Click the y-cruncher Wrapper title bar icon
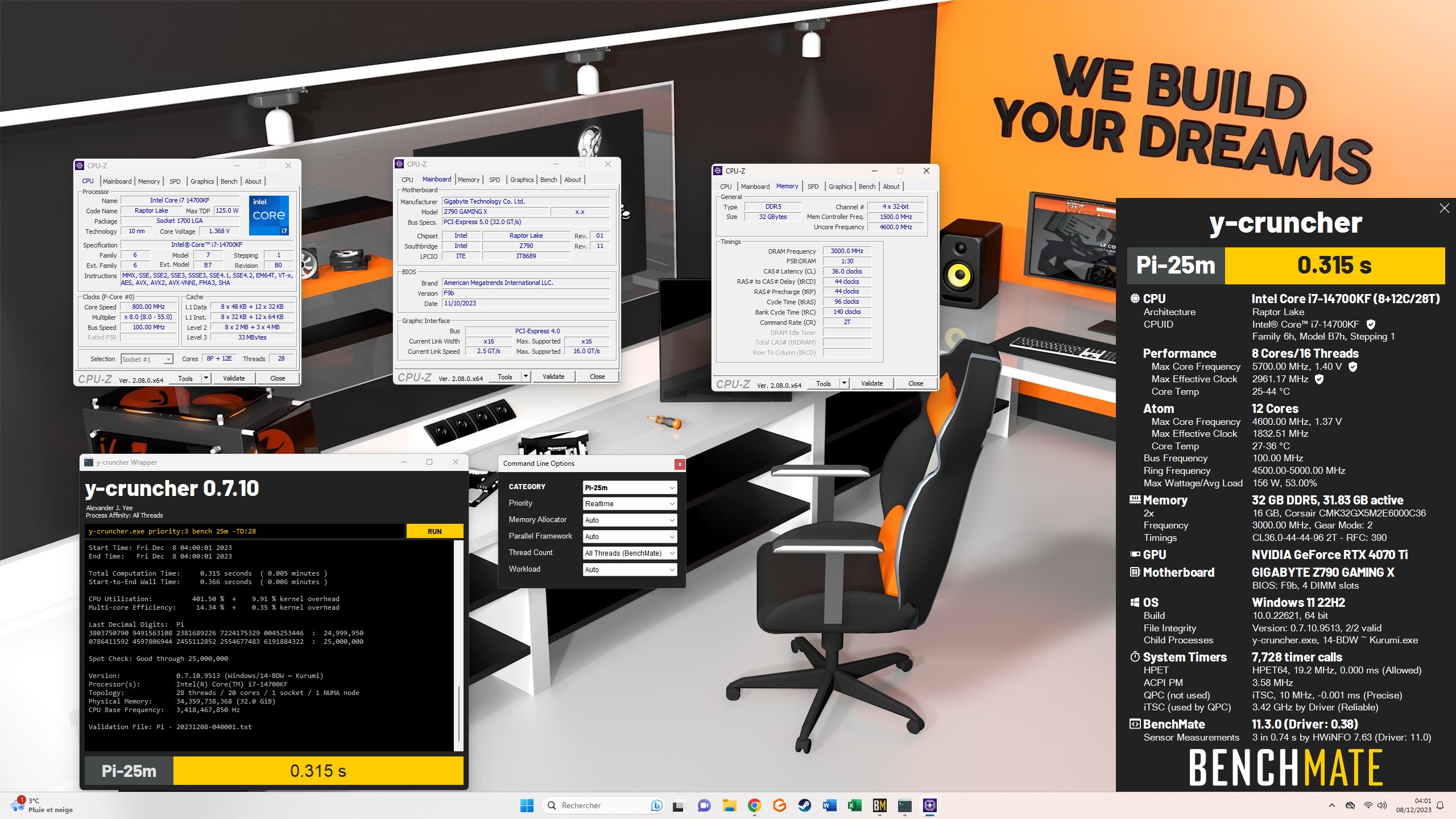Image resolution: width=1456 pixels, height=819 pixels. [x=89, y=462]
